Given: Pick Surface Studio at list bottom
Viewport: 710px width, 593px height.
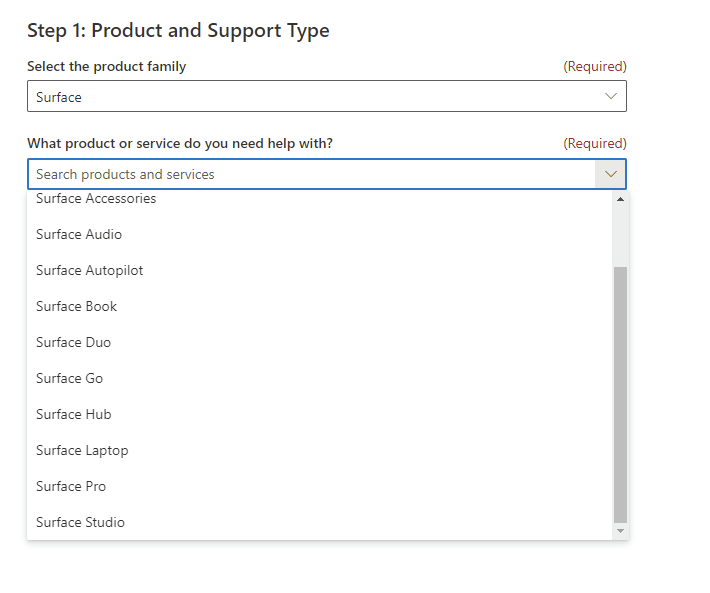Looking at the screenshot, I should tap(320, 522).
